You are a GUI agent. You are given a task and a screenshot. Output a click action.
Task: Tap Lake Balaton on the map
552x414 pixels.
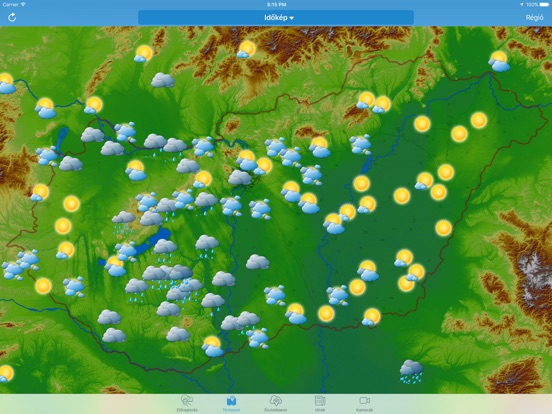coord(152,240)
